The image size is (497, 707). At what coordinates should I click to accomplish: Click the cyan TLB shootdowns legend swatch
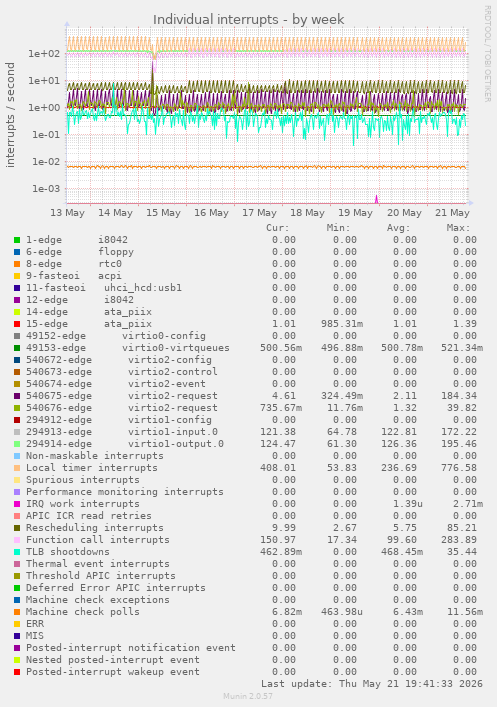click(17, 552)
